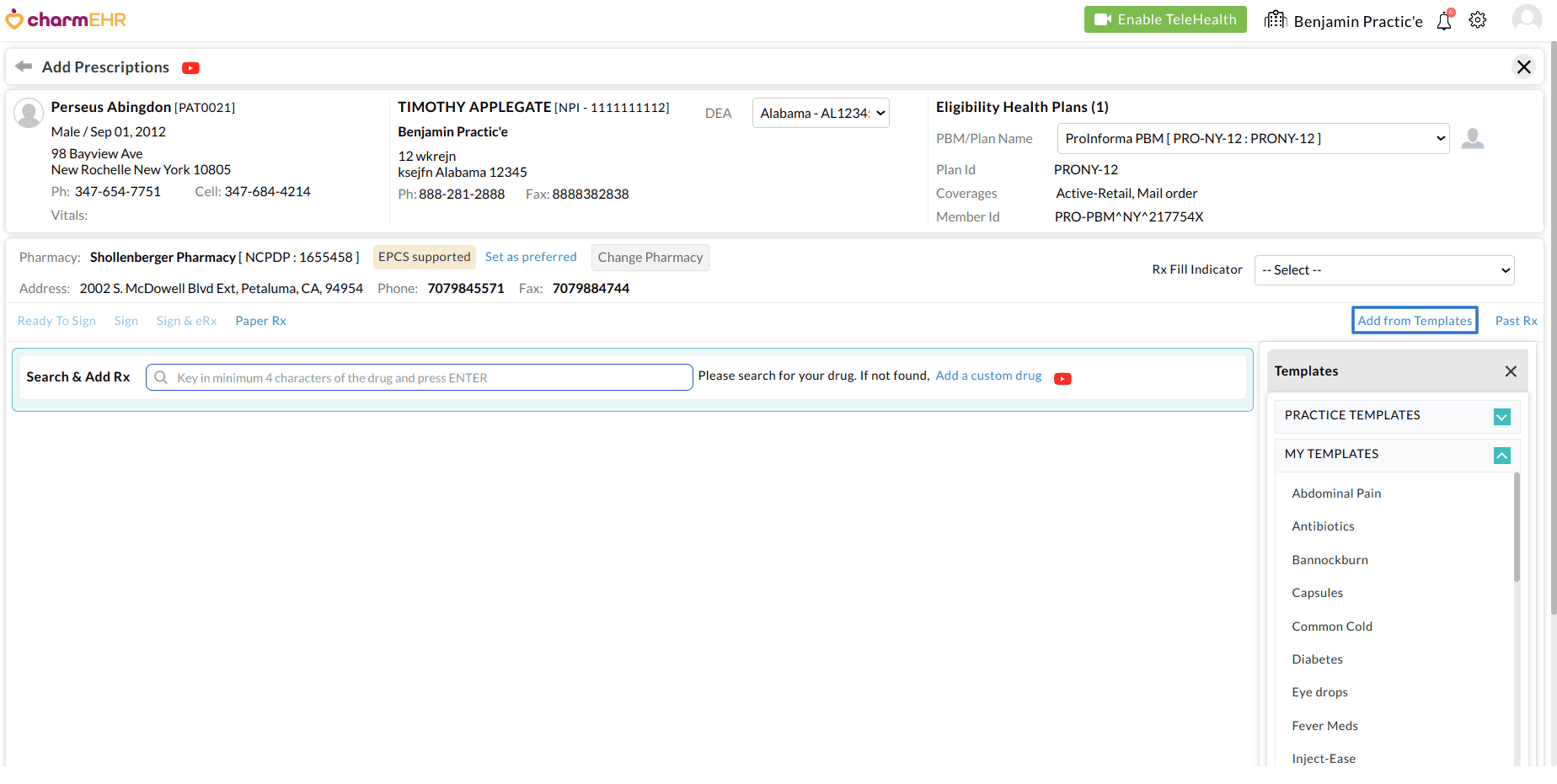Select the Common Cold template
1557x784 pixels.
pyautogui.click(x=1332, y=626)
